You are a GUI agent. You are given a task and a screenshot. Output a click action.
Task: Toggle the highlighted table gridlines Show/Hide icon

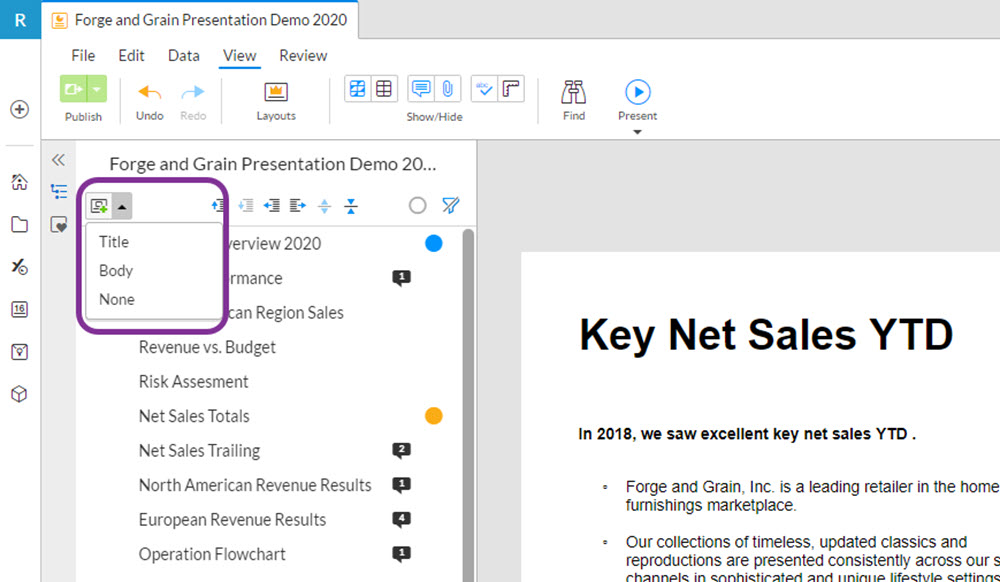point(358,89)
